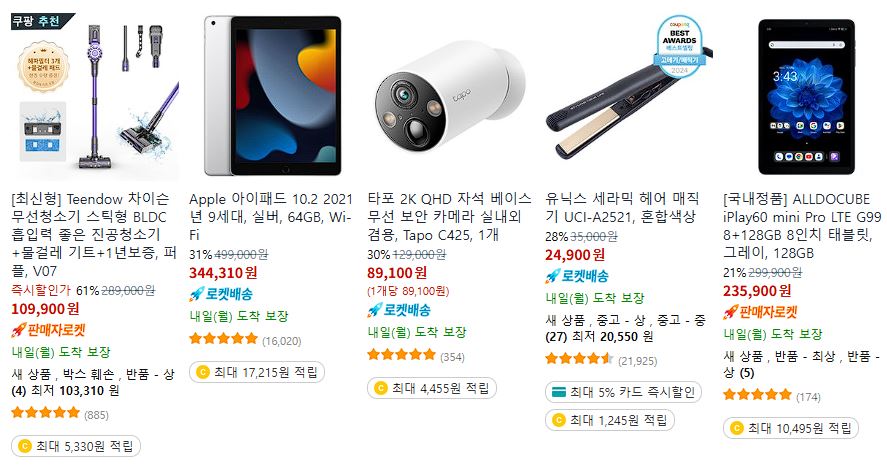The width and height of the screenshot is (887, 467).
Task: Click the 최대 5,330원 적립 reward badge
Action: [x=76, y=446]
